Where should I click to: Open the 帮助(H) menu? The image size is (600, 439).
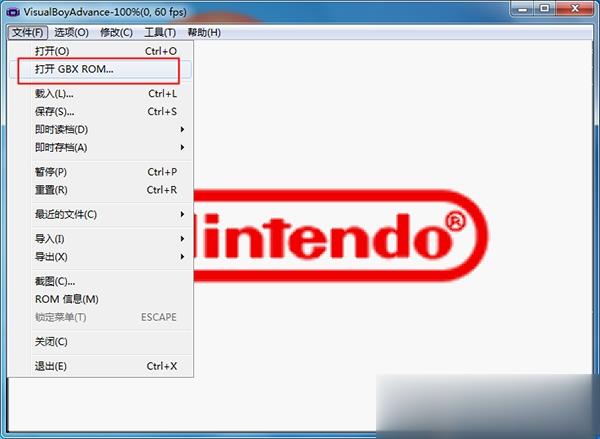tap(204, 33)
